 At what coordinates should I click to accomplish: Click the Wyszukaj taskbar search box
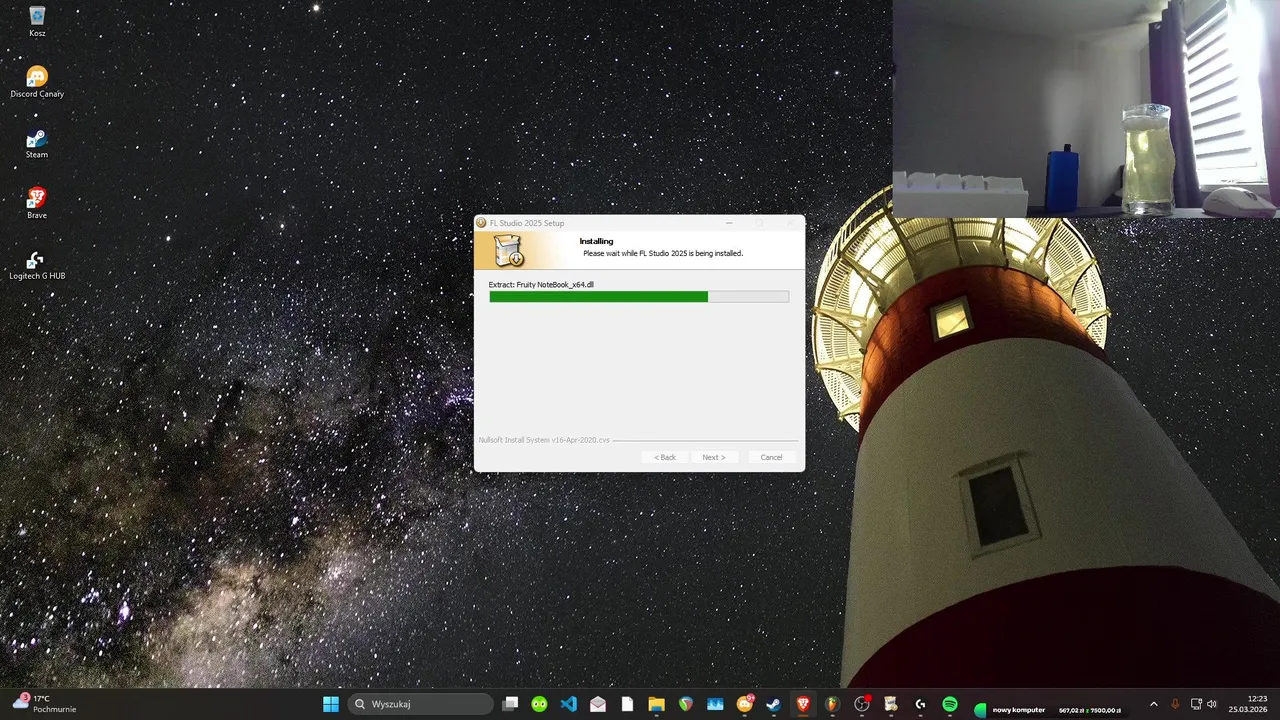pyautogui.click(x=422, y=704)
